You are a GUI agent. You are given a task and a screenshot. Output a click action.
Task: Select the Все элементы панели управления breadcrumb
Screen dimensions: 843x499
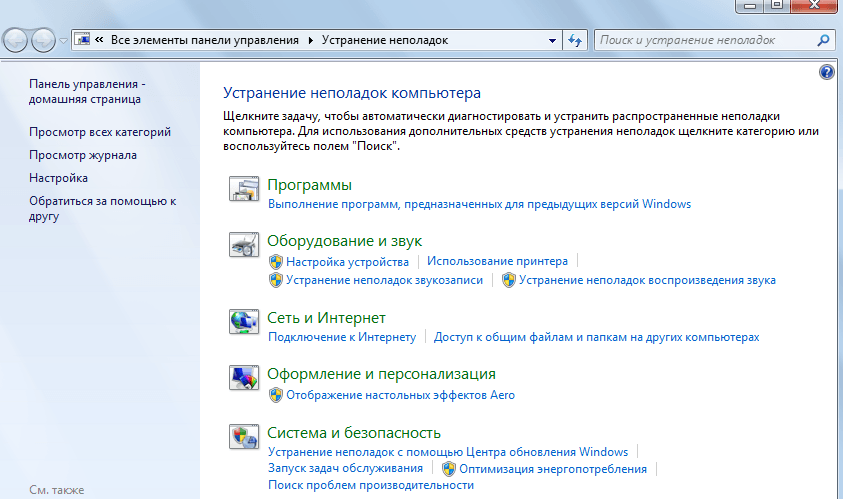point(204,40)
